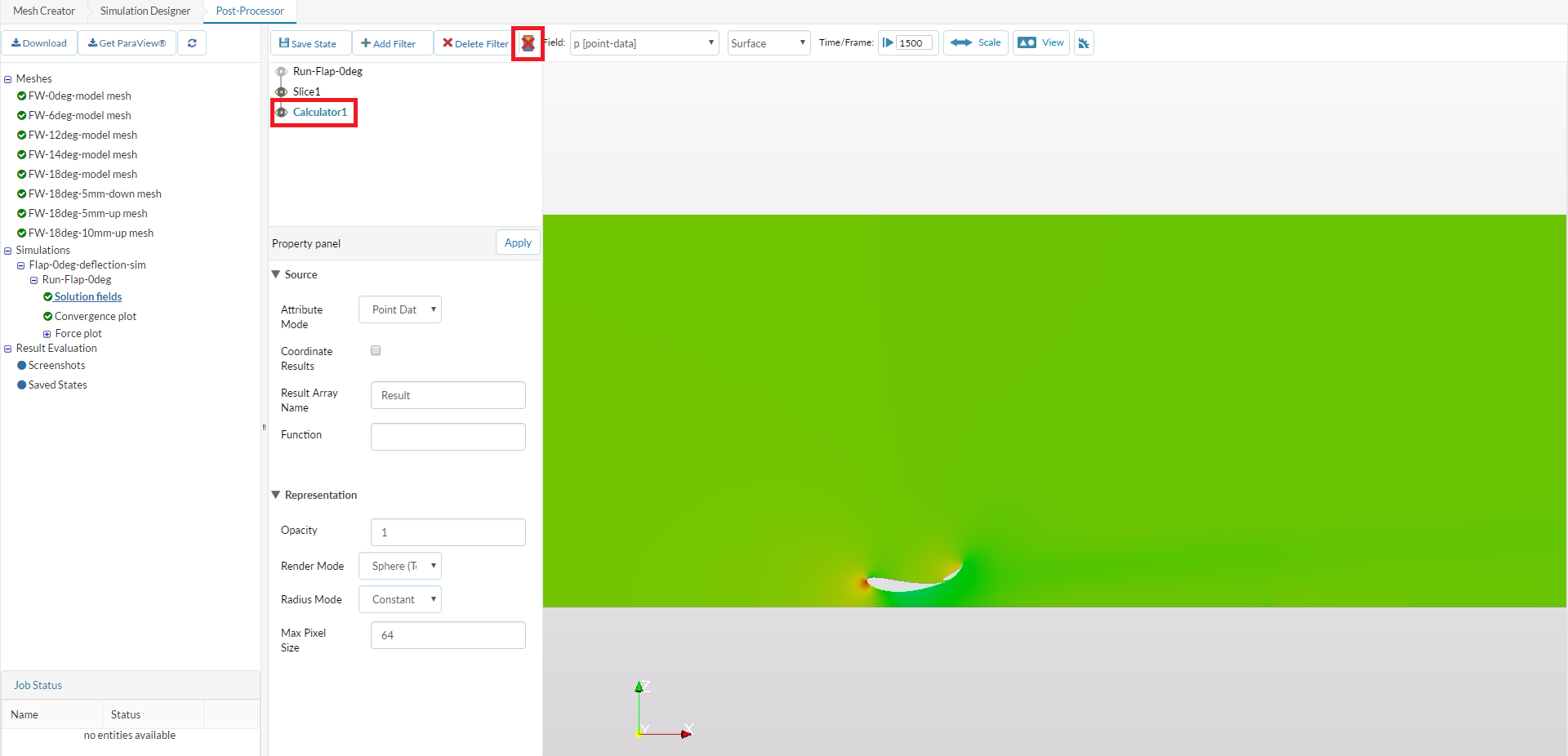The height and width of the screenshot is (756, 1568).
Task: Click the rightmost toolbar icon after View
Action: click(1084, 43)
